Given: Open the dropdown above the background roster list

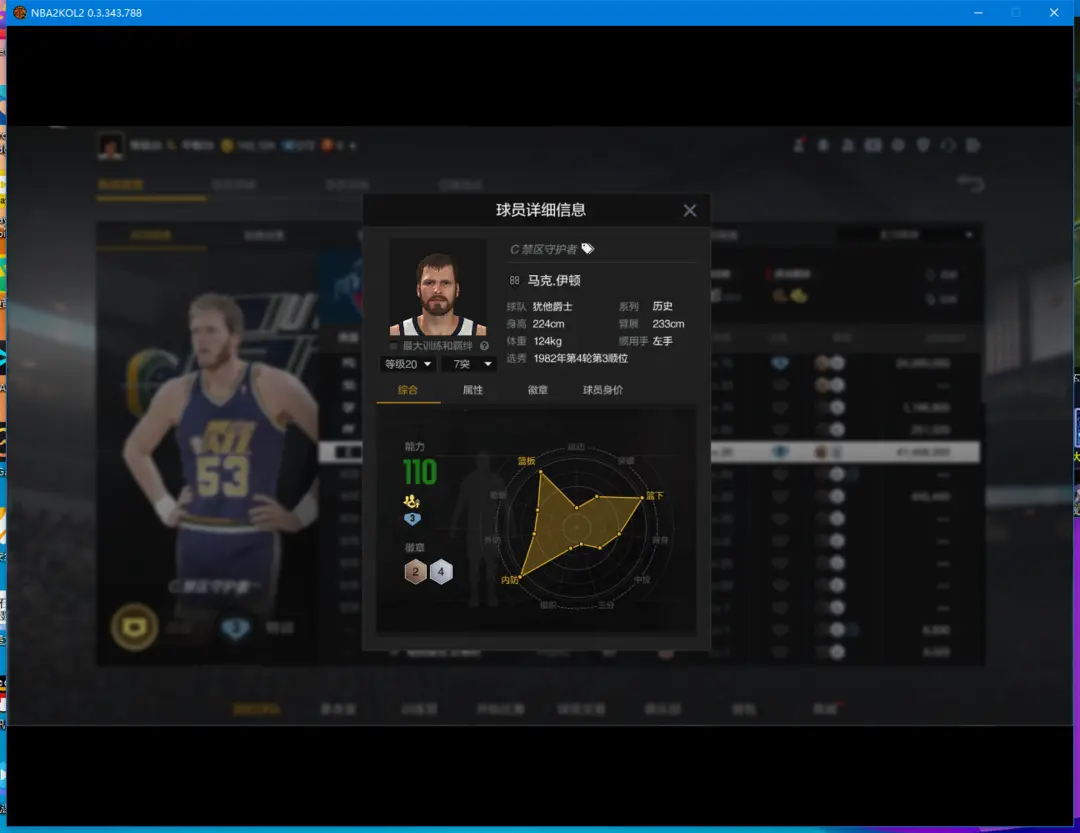Looking at the screenshot, I should [x=909, y=235].
